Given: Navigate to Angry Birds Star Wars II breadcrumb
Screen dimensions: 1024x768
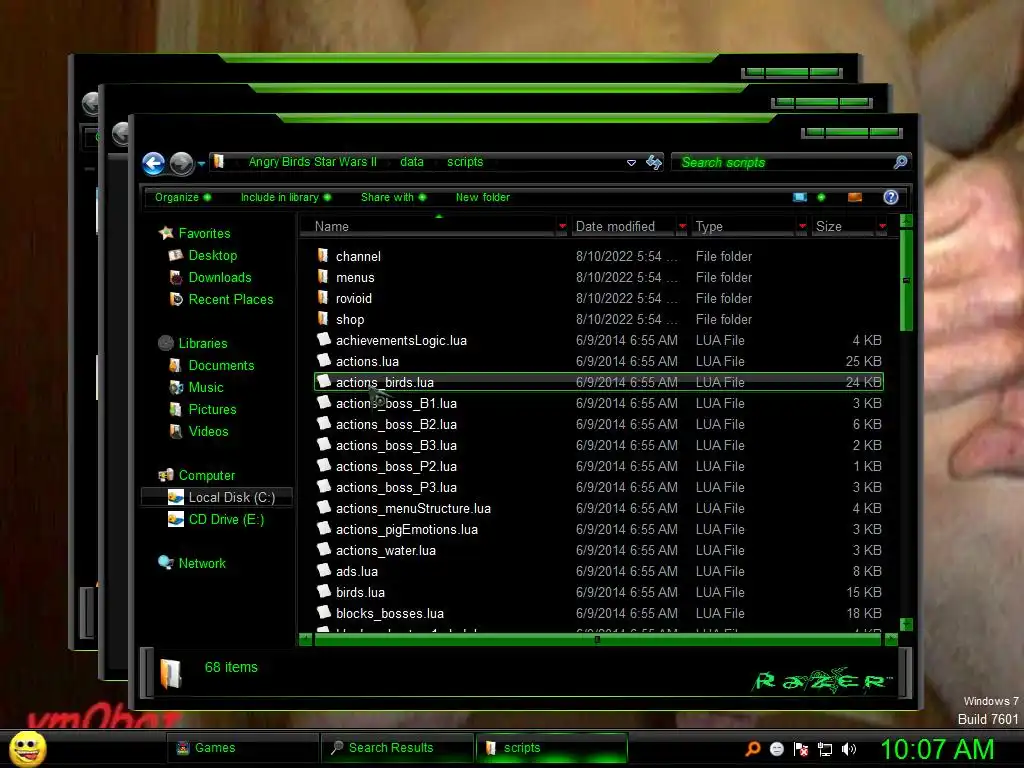Looking at the screenshot, I should (312, 162).
